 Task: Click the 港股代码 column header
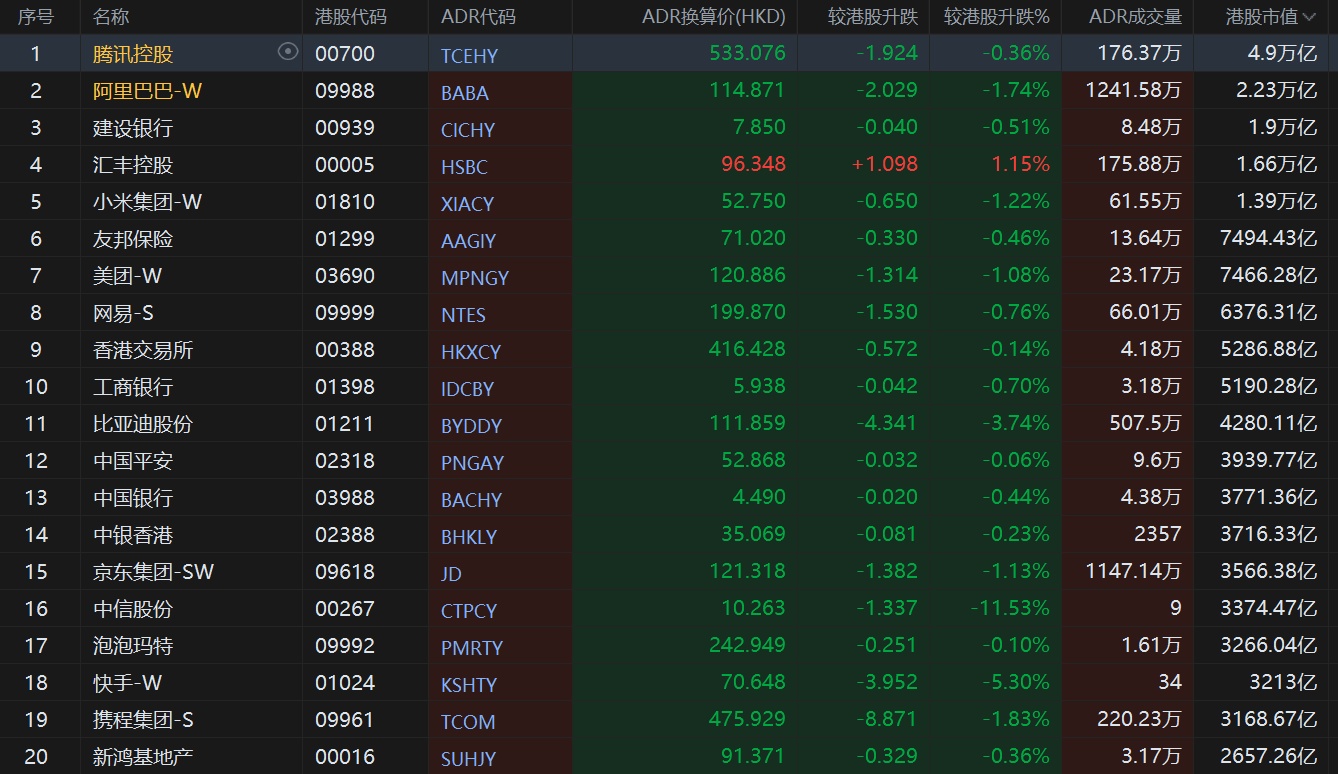click(x=350, y=17)
